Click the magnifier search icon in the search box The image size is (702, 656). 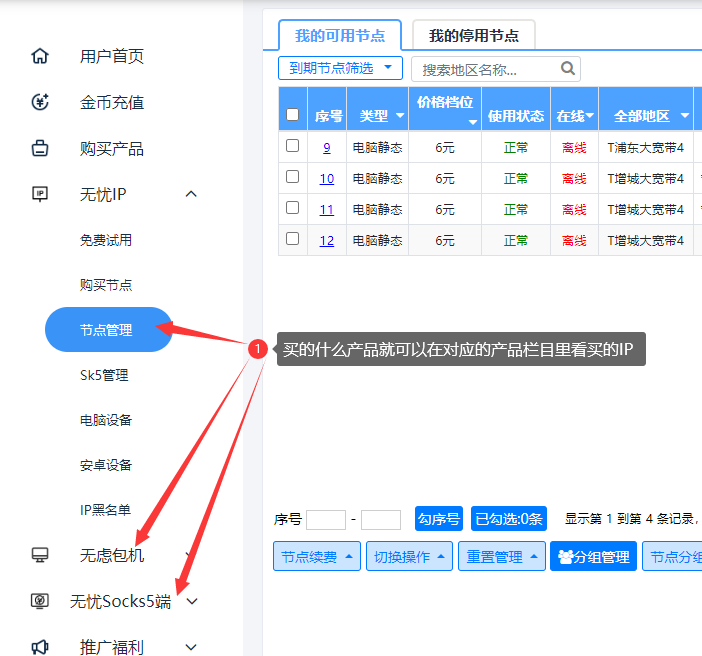point(568,69)
